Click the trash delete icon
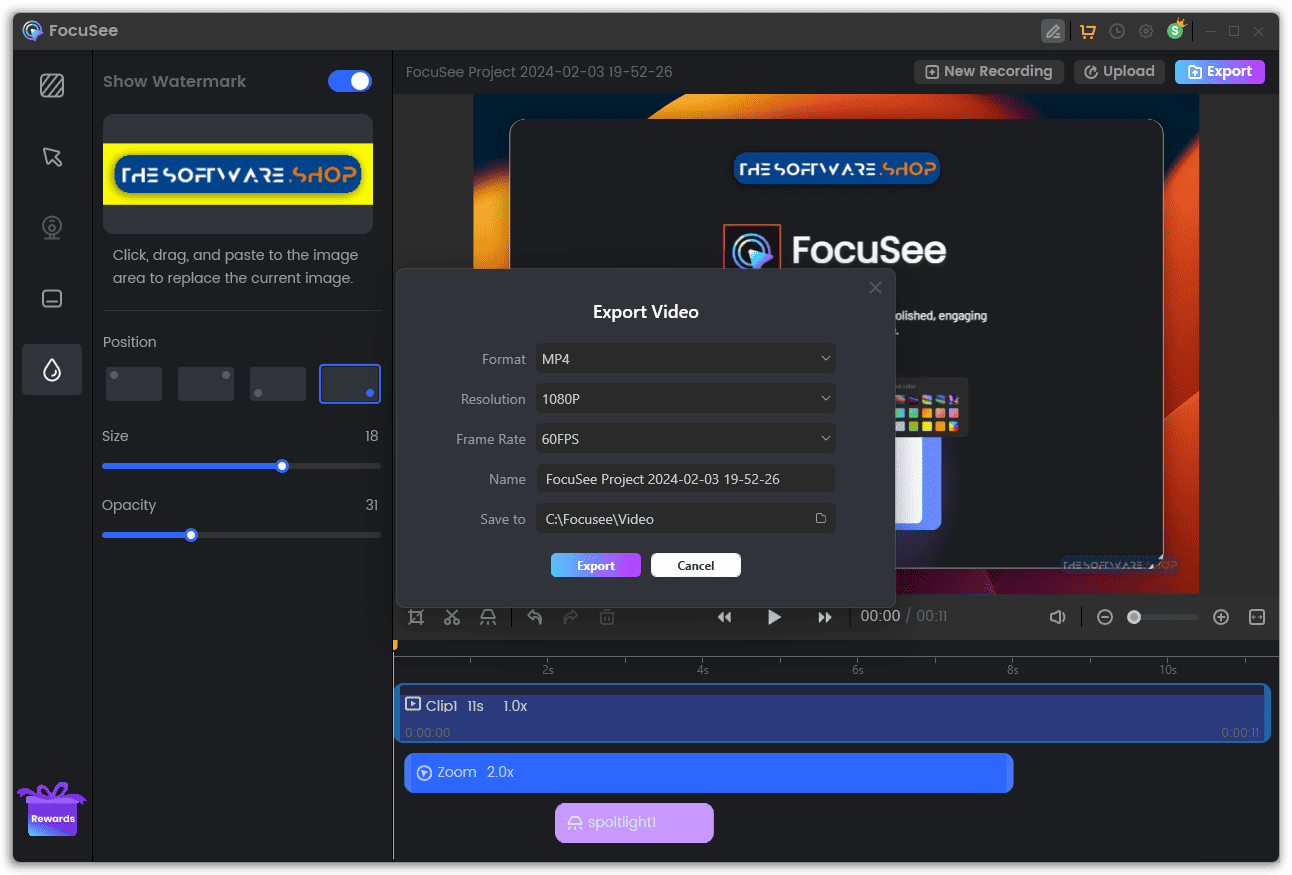 [607, 617]
